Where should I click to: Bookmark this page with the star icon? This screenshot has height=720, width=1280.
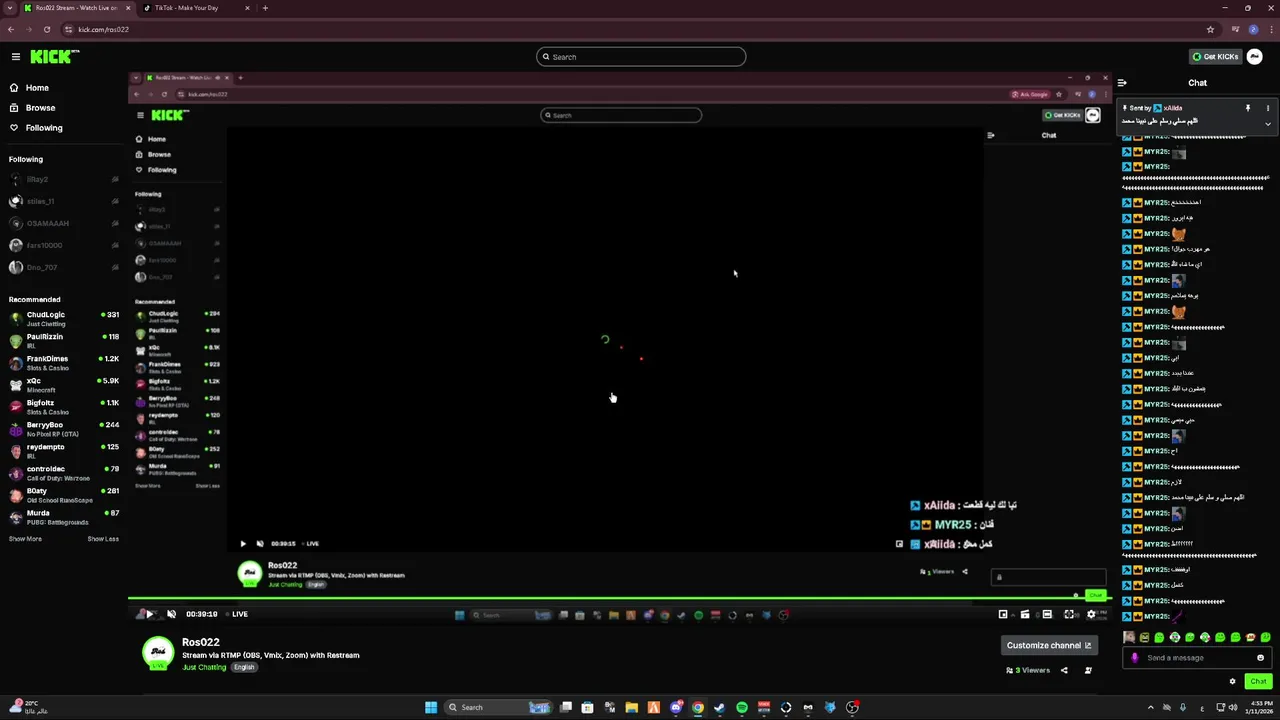(x=1210, y=30)
